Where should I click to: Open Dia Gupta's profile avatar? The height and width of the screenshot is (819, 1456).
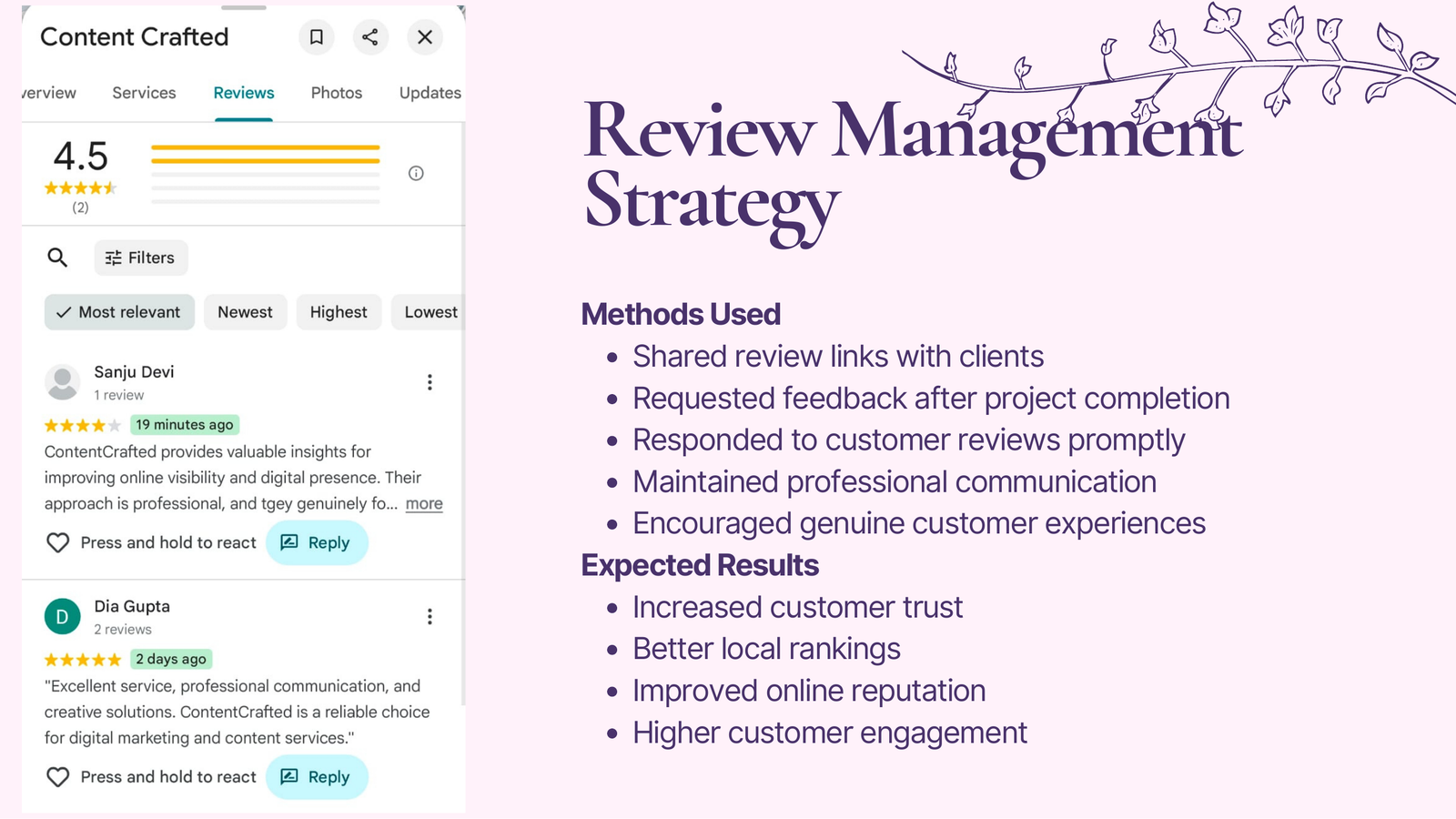click(x=63, y=617)
